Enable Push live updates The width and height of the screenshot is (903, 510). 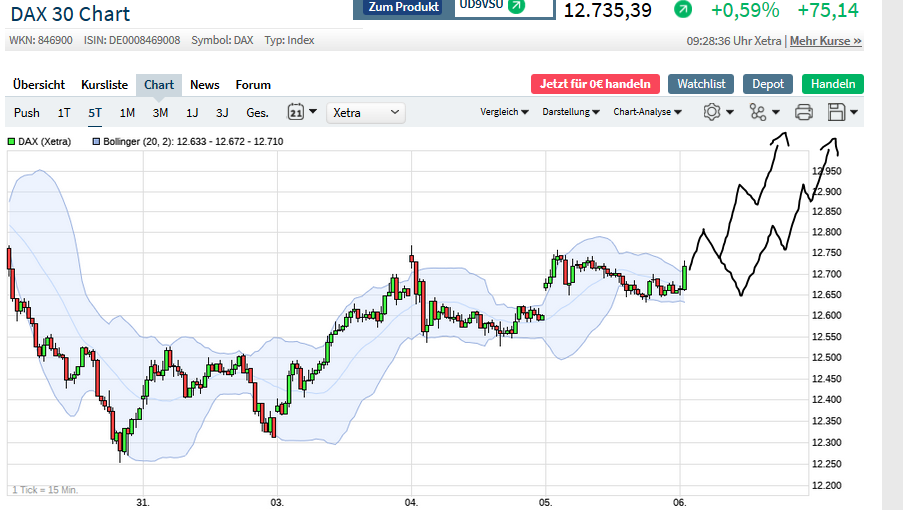click(27, 113)
